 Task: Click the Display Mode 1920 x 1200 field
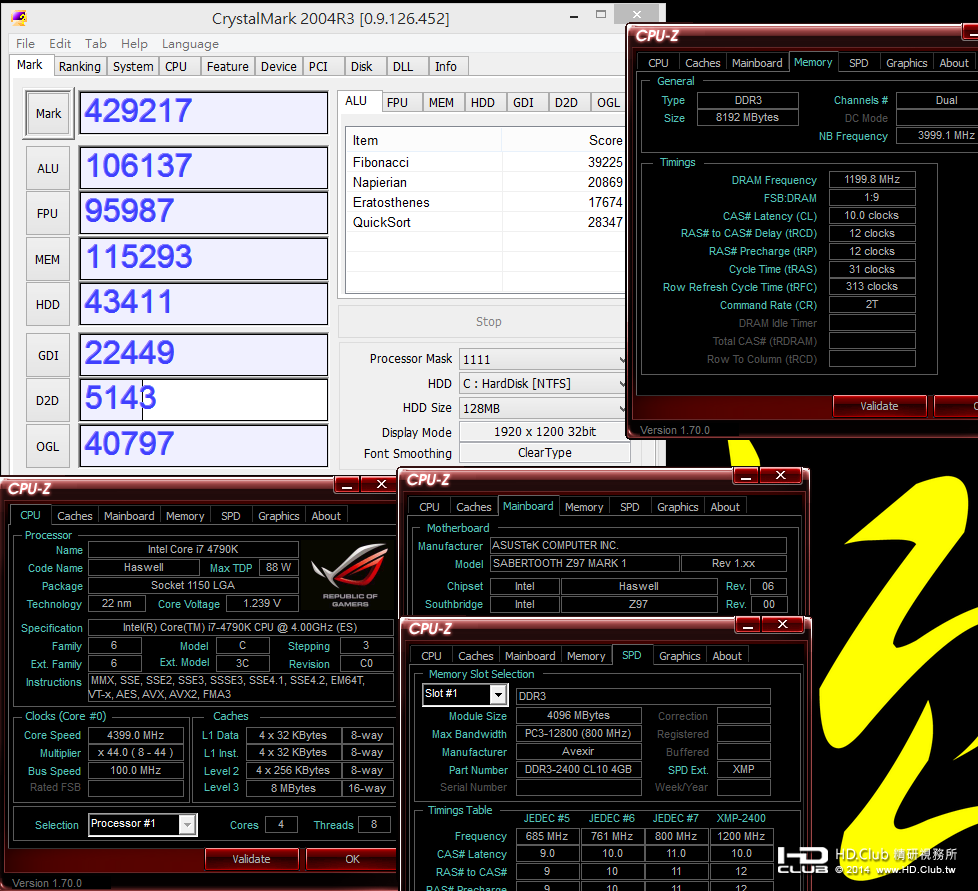coord(545,431)
